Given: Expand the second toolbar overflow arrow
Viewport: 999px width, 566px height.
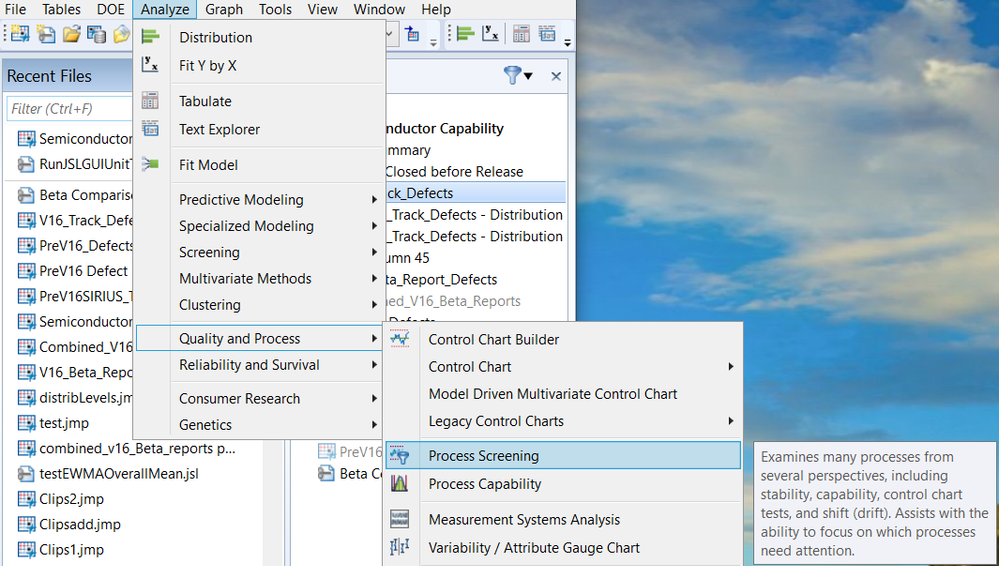Looking at the screenshot, I should click(567, 43).
